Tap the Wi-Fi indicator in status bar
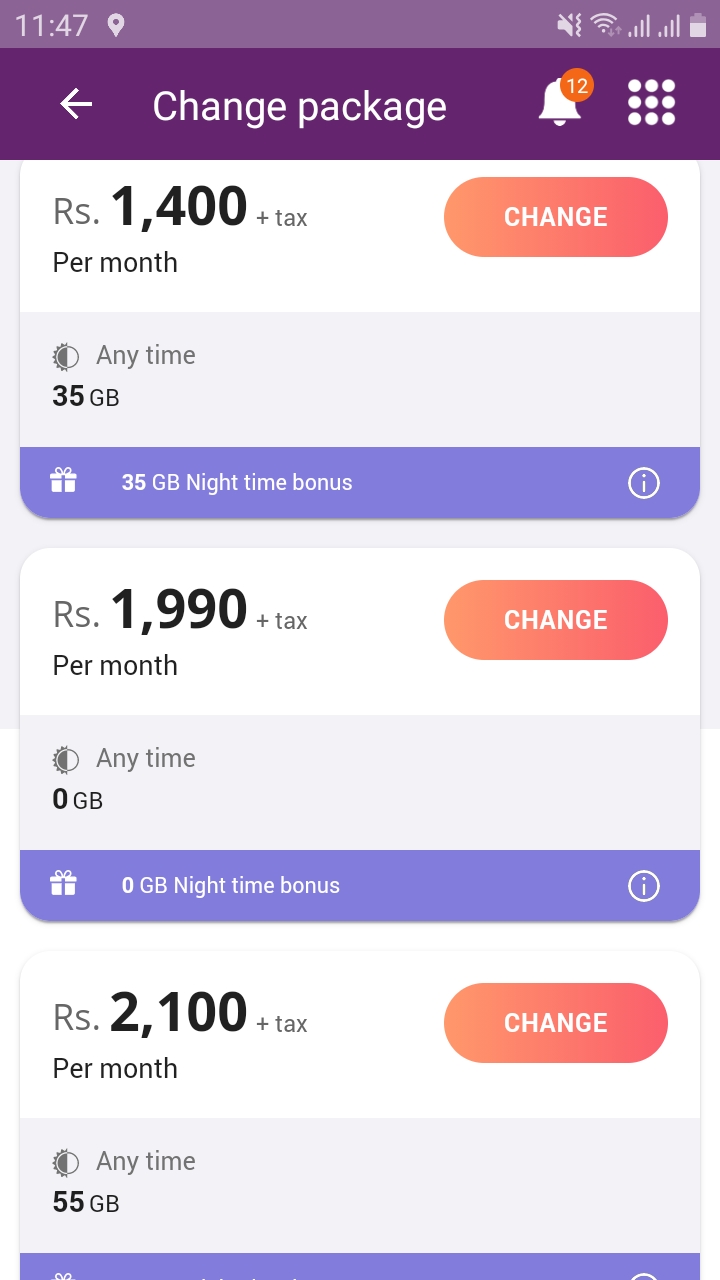 point(605,25)
